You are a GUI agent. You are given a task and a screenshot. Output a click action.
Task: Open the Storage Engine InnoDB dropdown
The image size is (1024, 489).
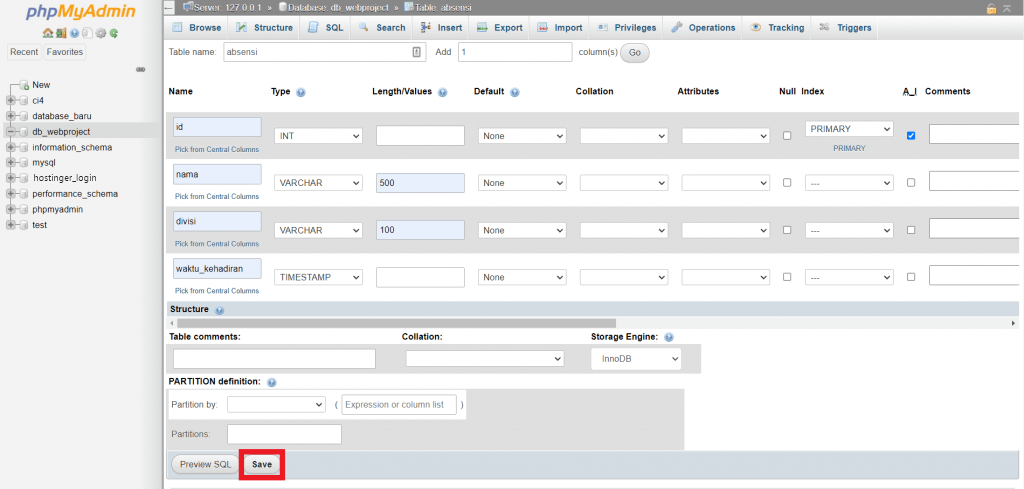[636, 358]
